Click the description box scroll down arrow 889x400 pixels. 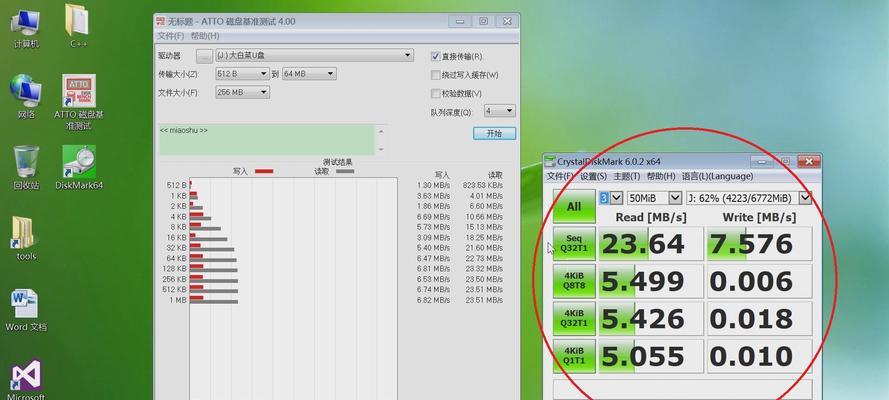coord(381,149)
